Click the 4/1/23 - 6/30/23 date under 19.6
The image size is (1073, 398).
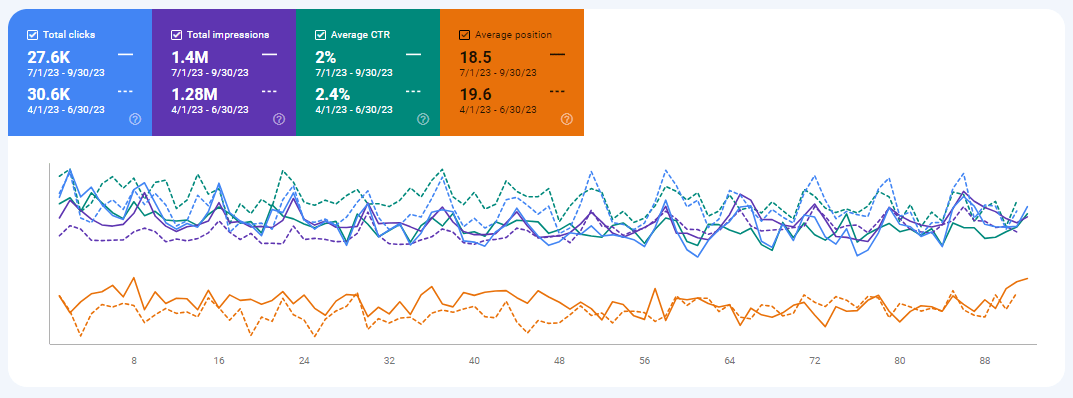click(x=497, y=109)
